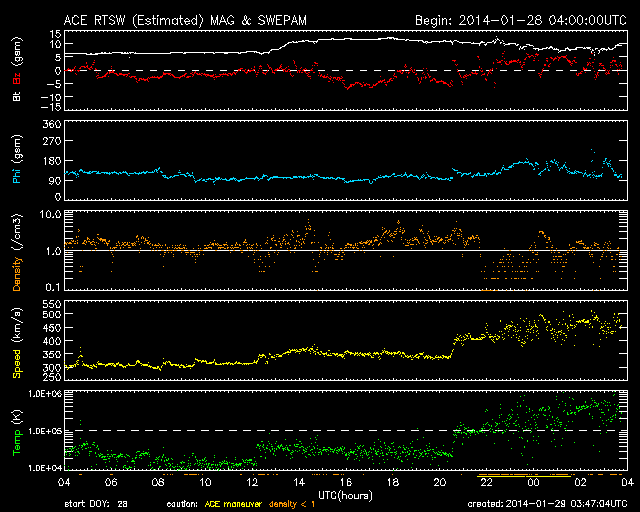Click the orange Density axis label
The width and height of the screenshot is (640, 512).
17,255
